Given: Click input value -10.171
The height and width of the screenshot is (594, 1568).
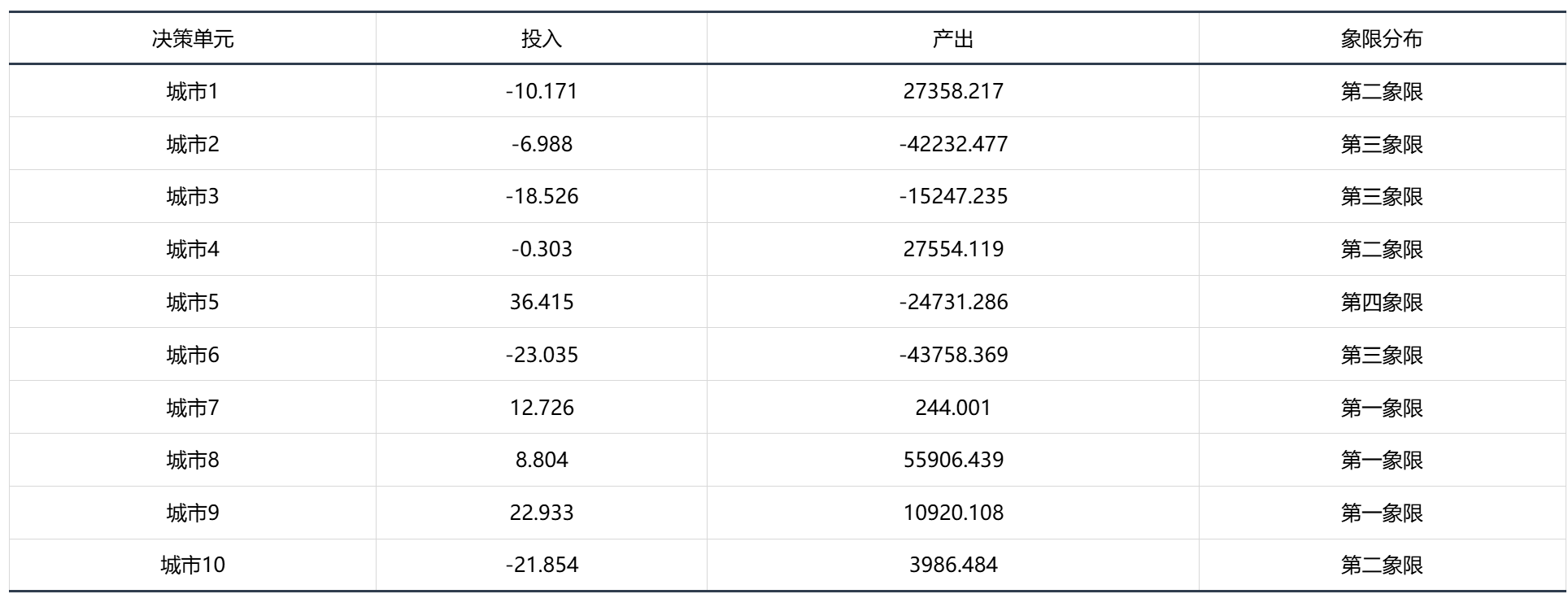Looking at the screenshot, I should coord(542,91).
